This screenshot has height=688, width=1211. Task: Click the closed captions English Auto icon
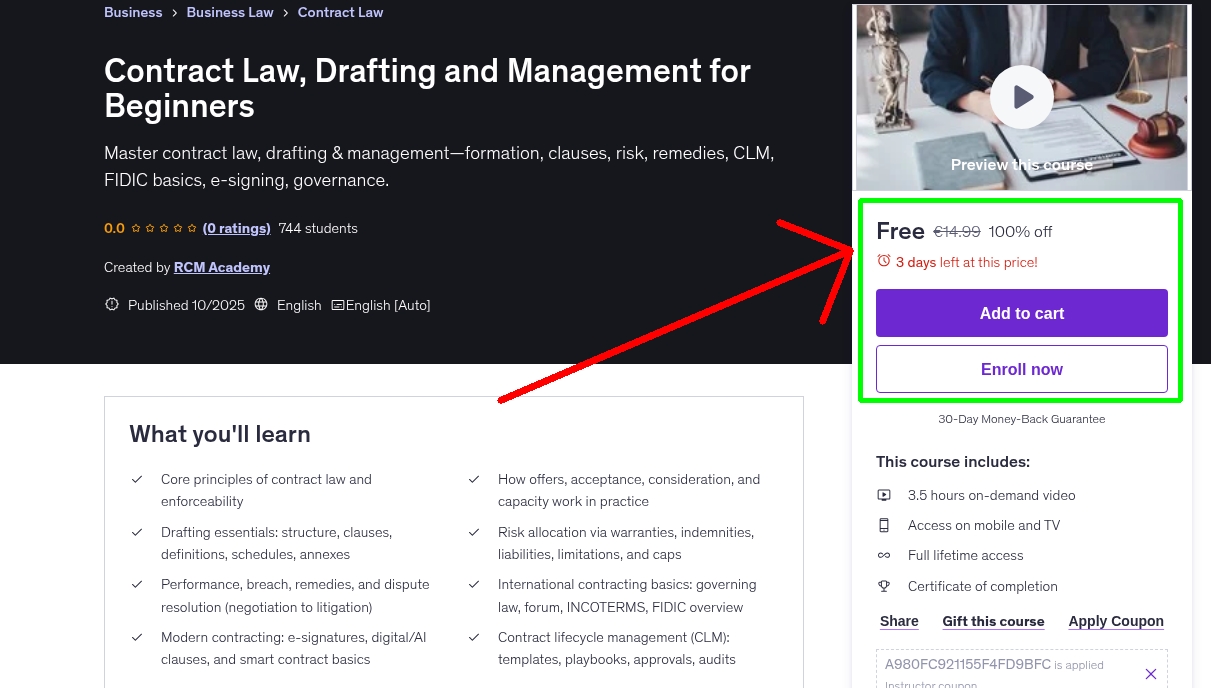(x=338, y=305)
